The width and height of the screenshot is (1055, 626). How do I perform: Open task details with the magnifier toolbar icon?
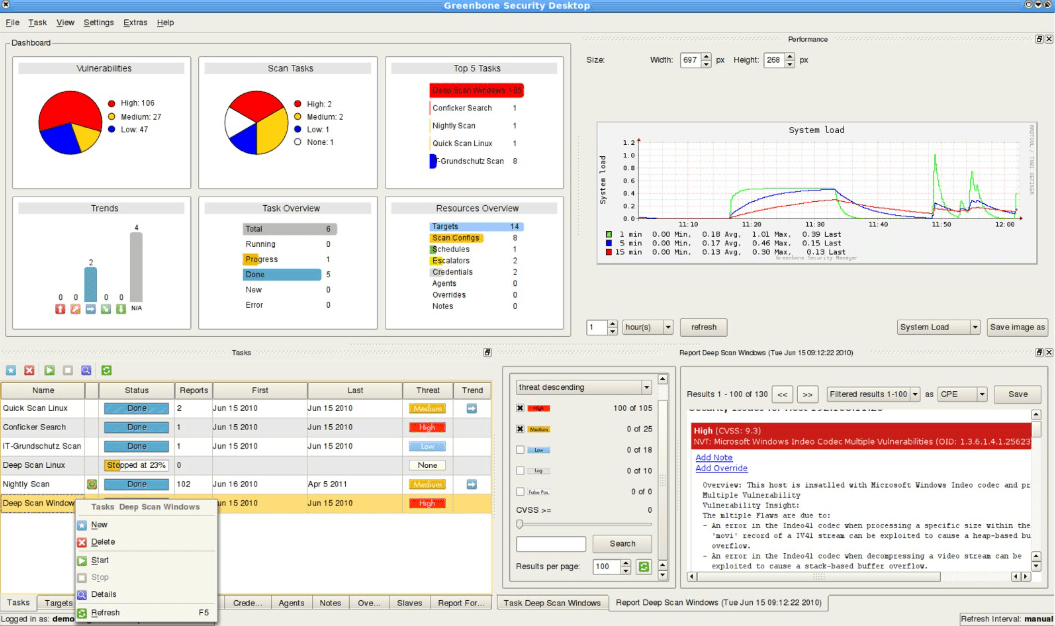pyautogui.click(x=87, y=370)
